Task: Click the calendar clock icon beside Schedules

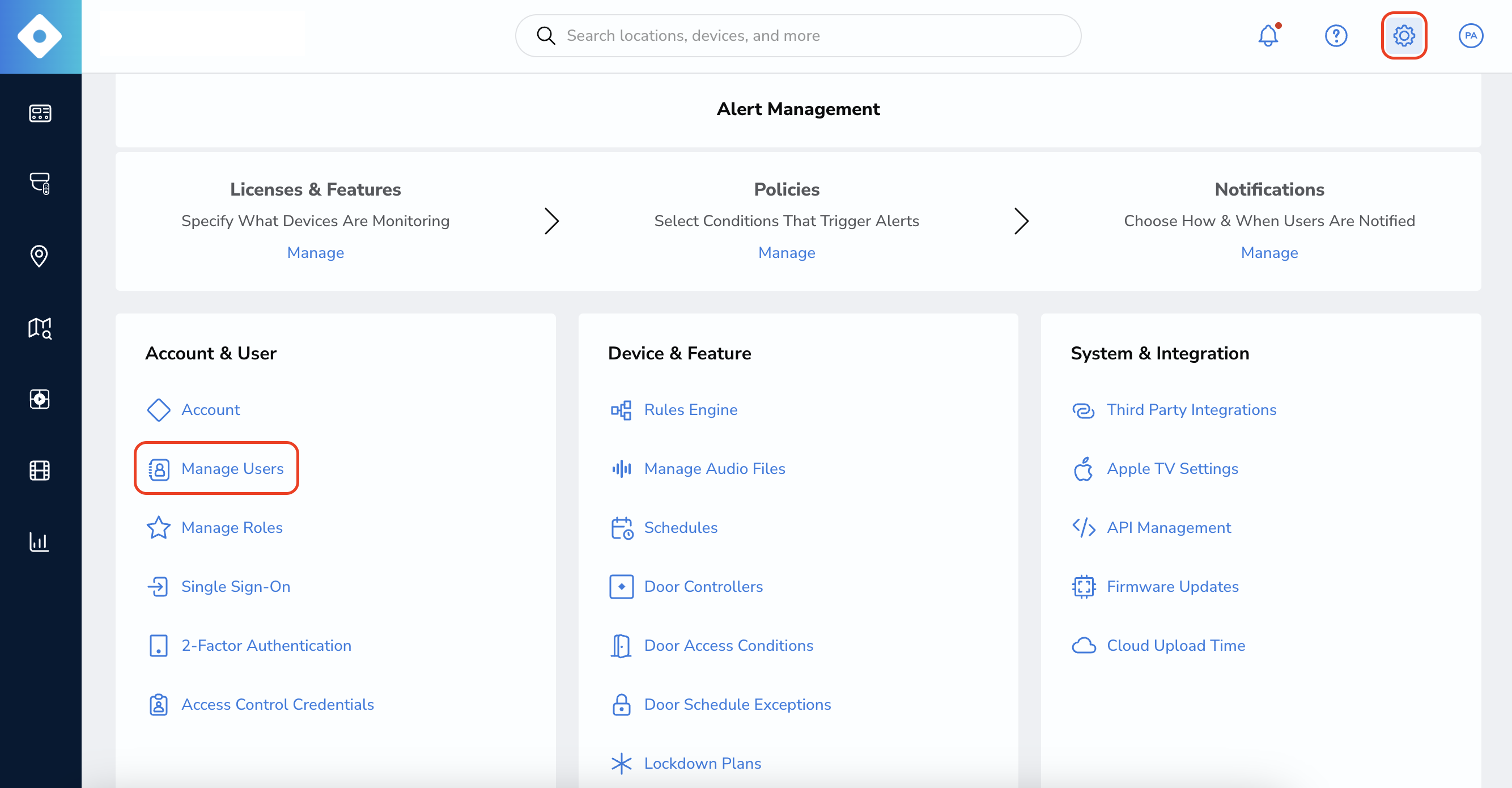Action: click(622, 528)
